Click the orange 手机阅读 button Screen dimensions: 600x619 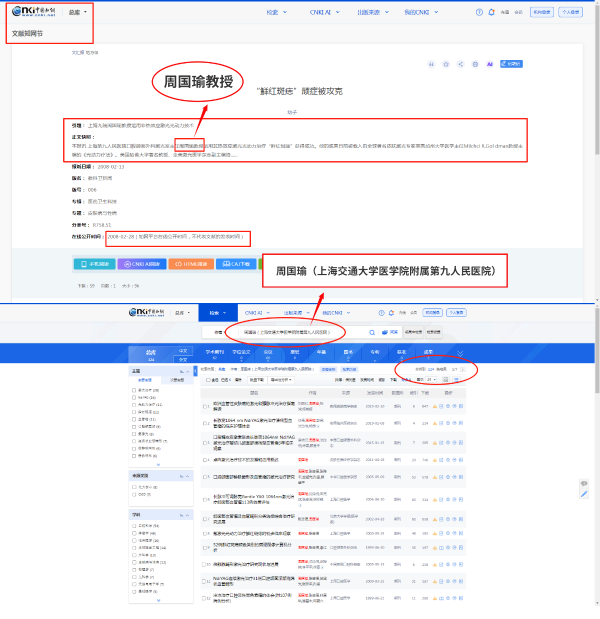pos(93,265)
